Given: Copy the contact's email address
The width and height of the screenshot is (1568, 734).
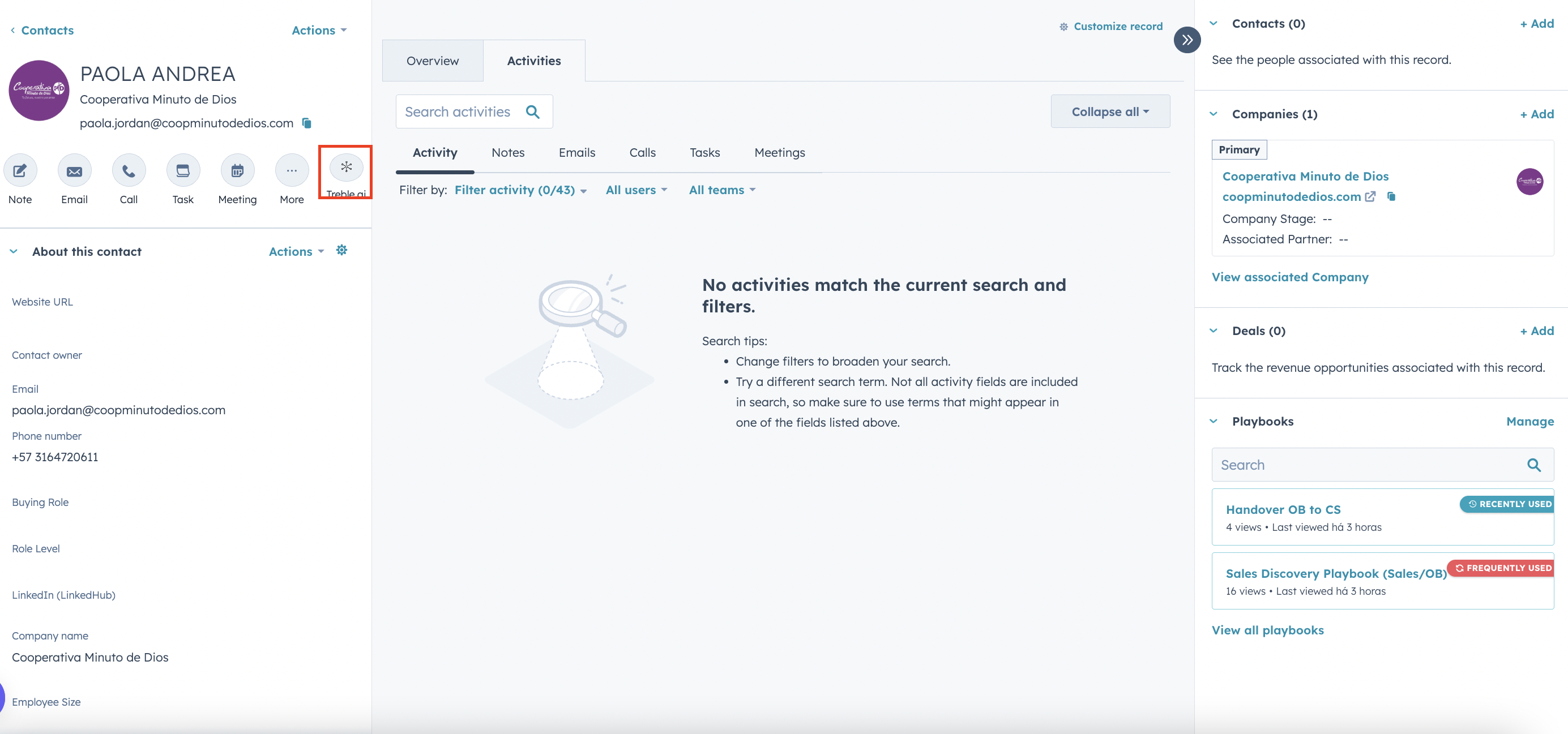Looking at the screenshot, I should 307,123.
